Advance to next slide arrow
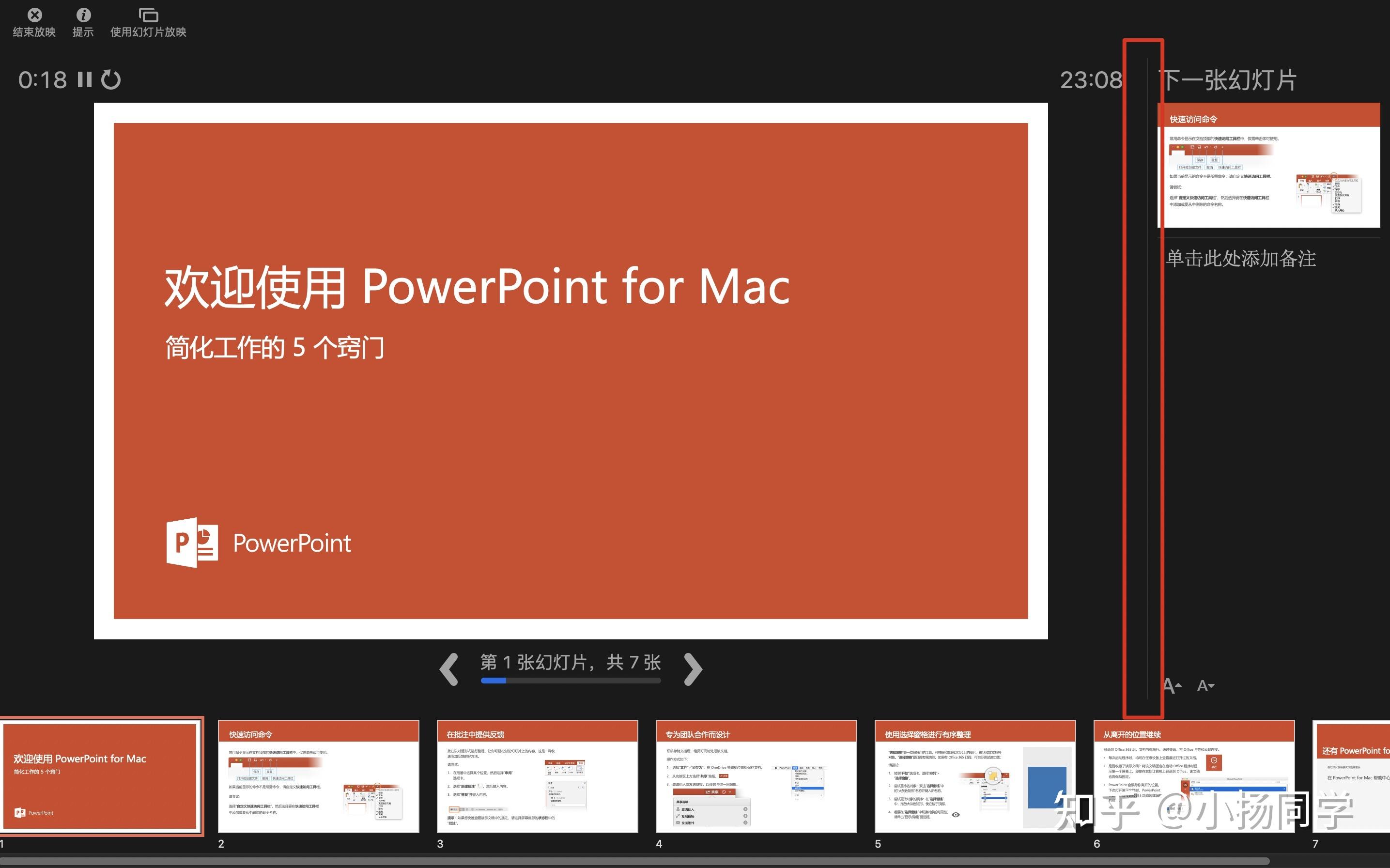1390x868 pixels. pyautogui.click(x=693, y=669)
